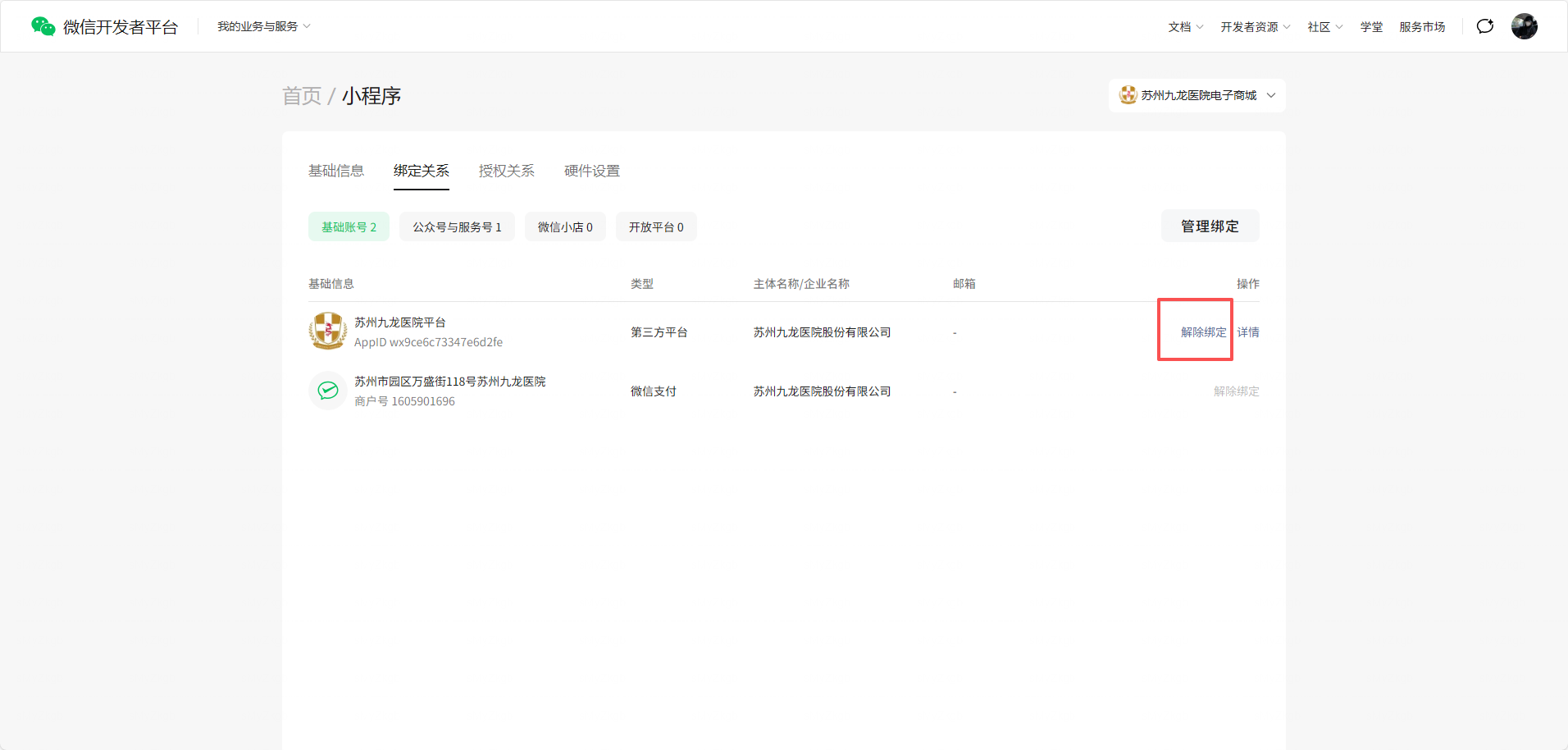The width and height of the screenshot is (1568, 750).
Task: Click the 管理绑定 button
Action: click(1210, 226)
